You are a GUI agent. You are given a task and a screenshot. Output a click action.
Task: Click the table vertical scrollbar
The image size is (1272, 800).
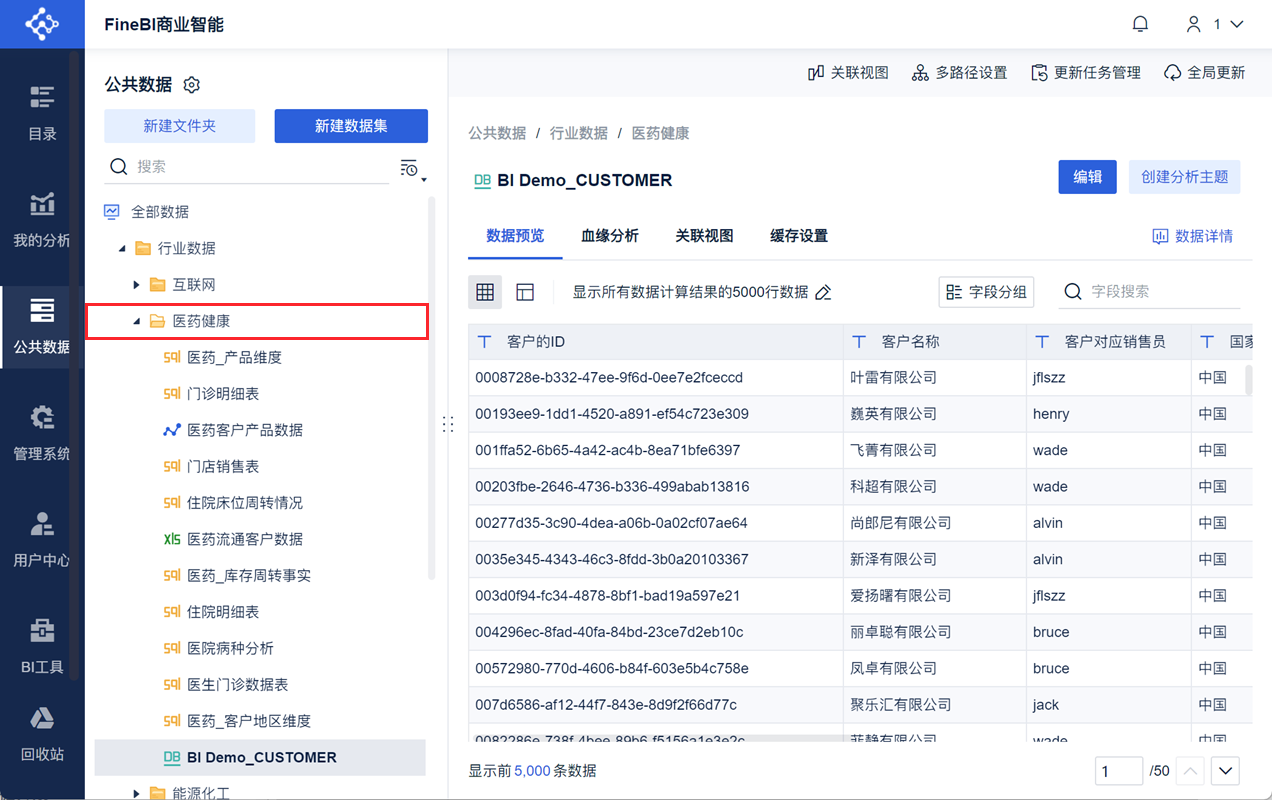coord(1248,380)
